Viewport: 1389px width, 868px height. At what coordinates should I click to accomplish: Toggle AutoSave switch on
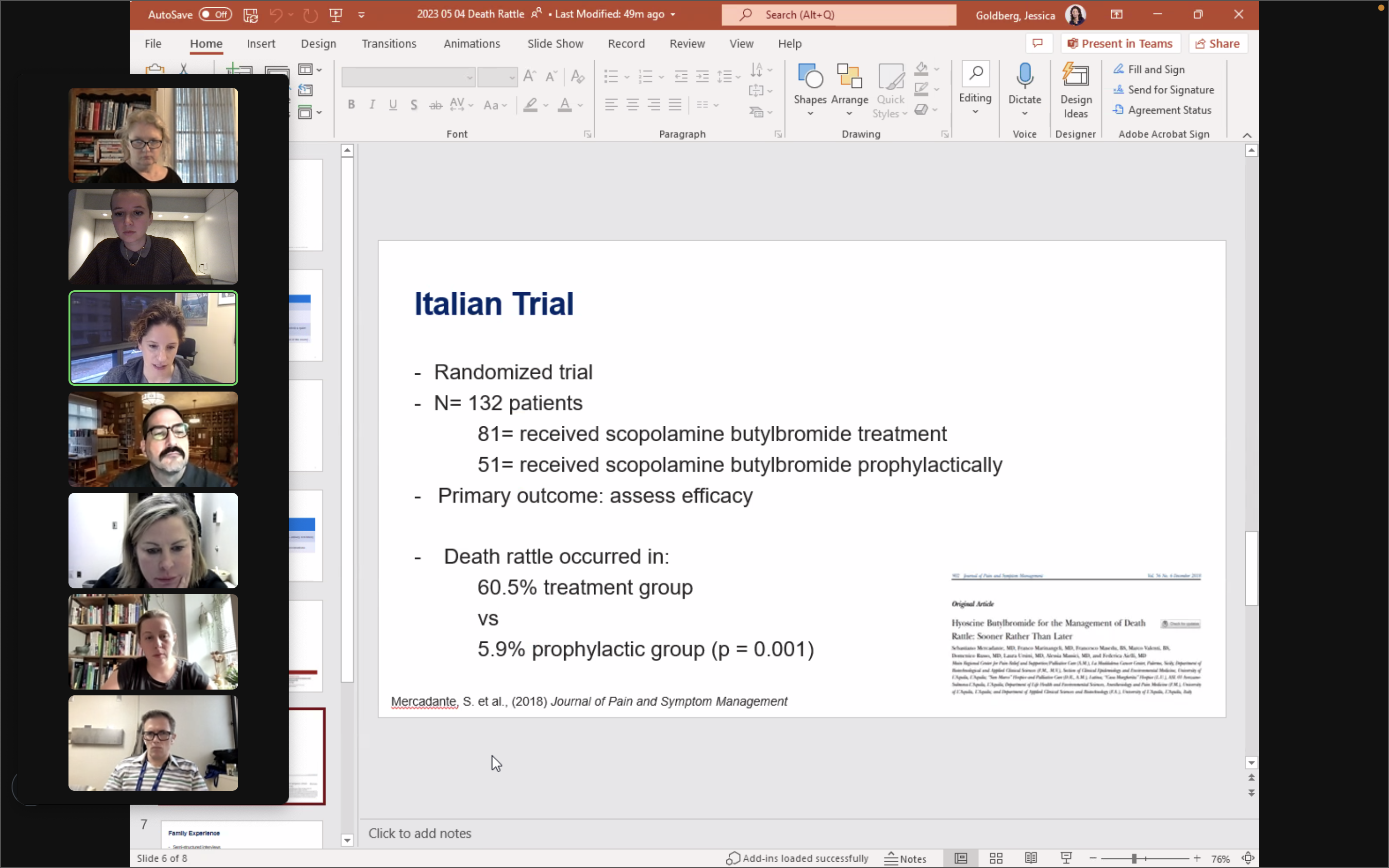215,14
